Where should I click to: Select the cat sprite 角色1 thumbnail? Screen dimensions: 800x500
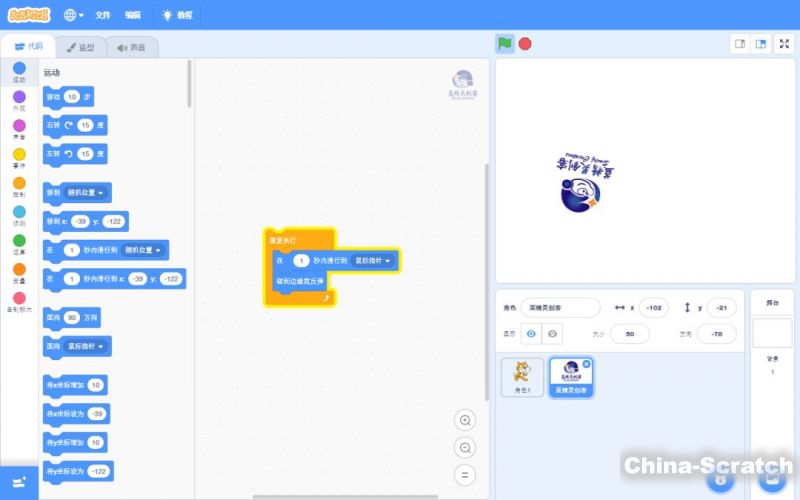(522, 377)
